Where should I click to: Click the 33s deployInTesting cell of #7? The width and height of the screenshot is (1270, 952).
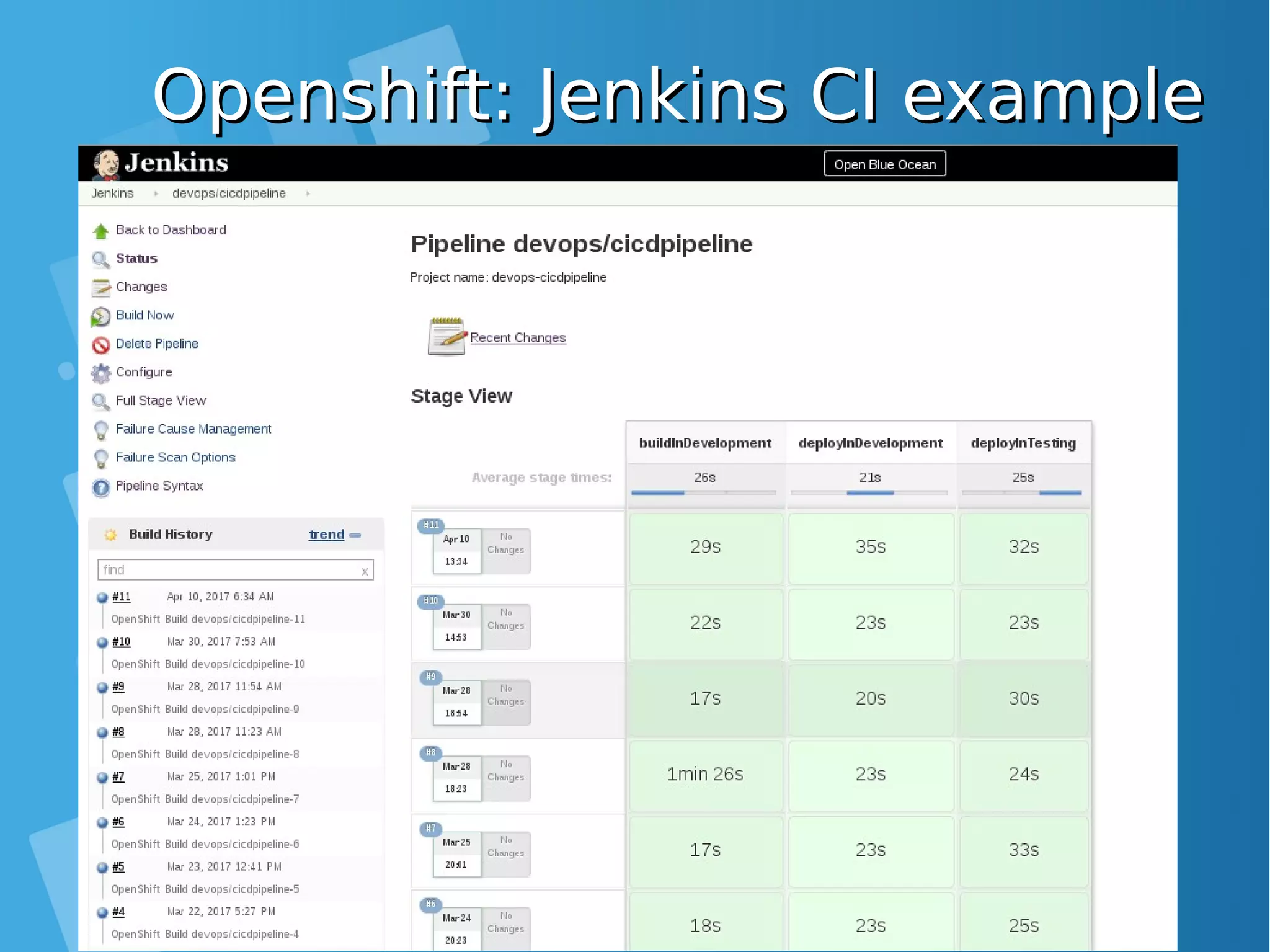coord(1023,851)
